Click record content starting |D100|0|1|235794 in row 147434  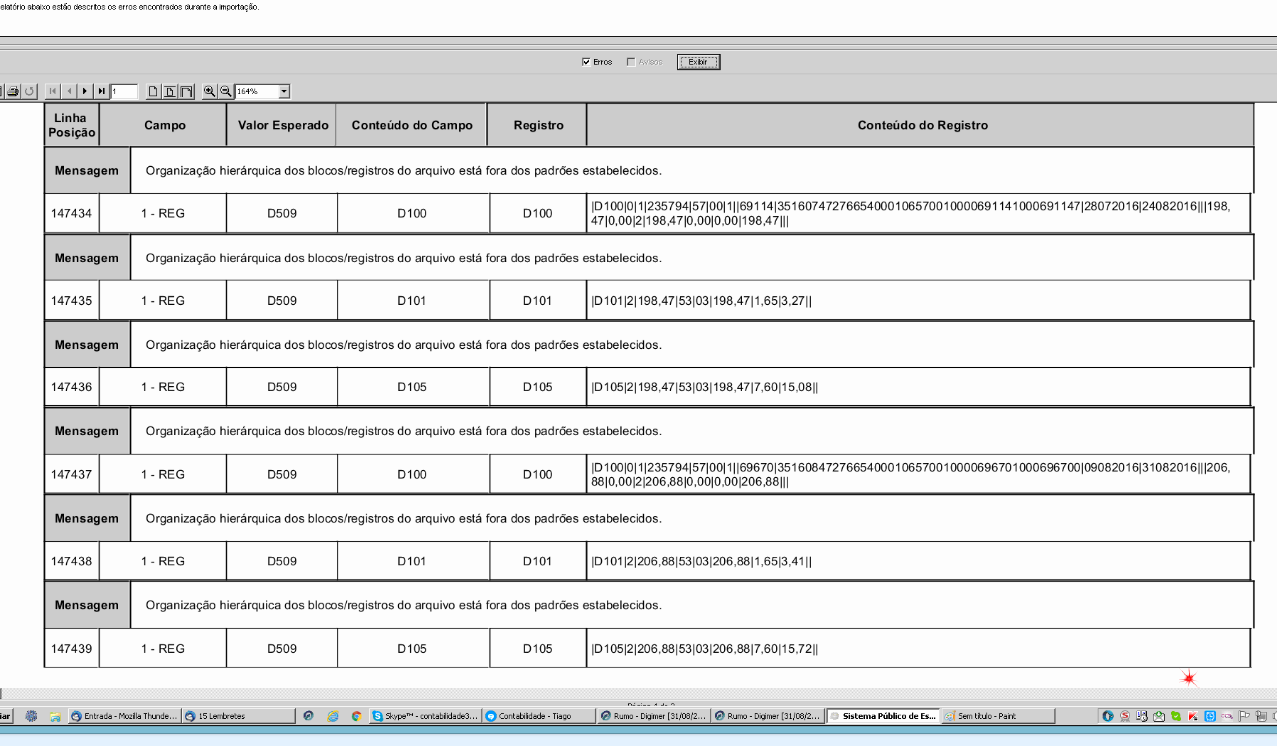[918, 213]
